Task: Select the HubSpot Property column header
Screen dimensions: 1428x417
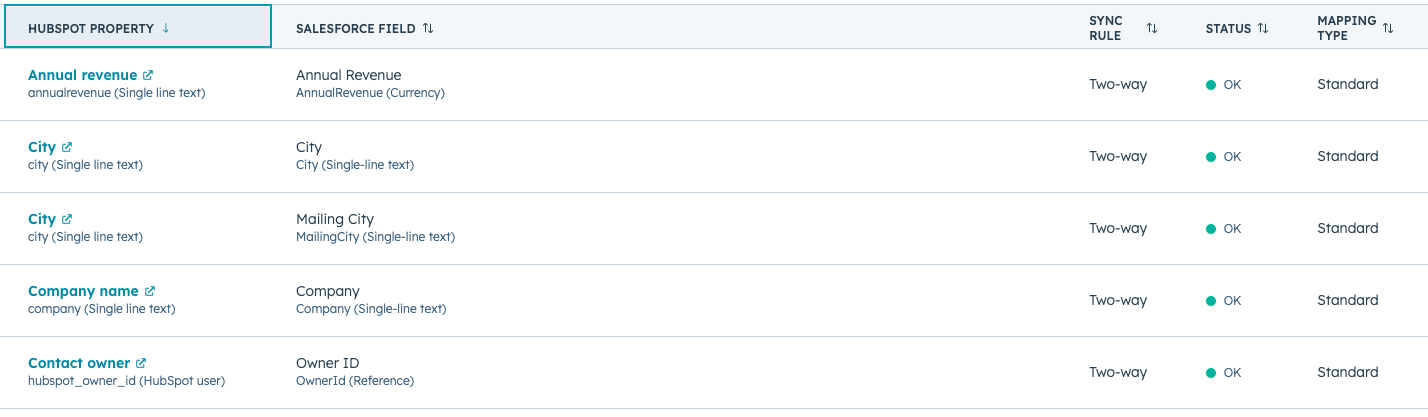Action: coord(91,28)
